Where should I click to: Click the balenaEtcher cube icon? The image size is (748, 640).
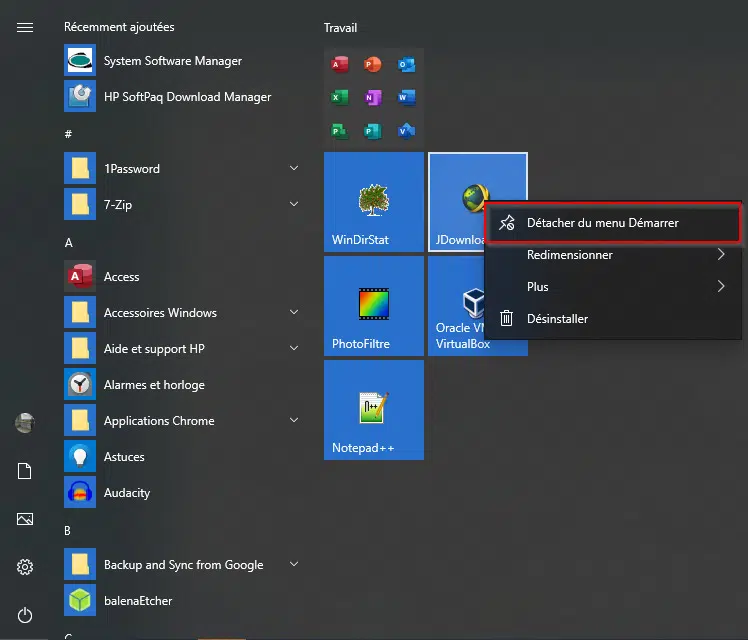(80, 600)
